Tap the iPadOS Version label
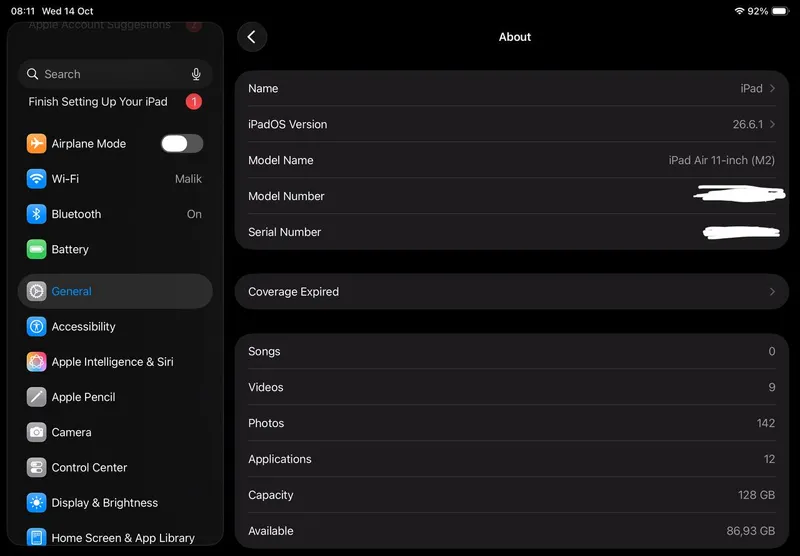 coord(288,124)
